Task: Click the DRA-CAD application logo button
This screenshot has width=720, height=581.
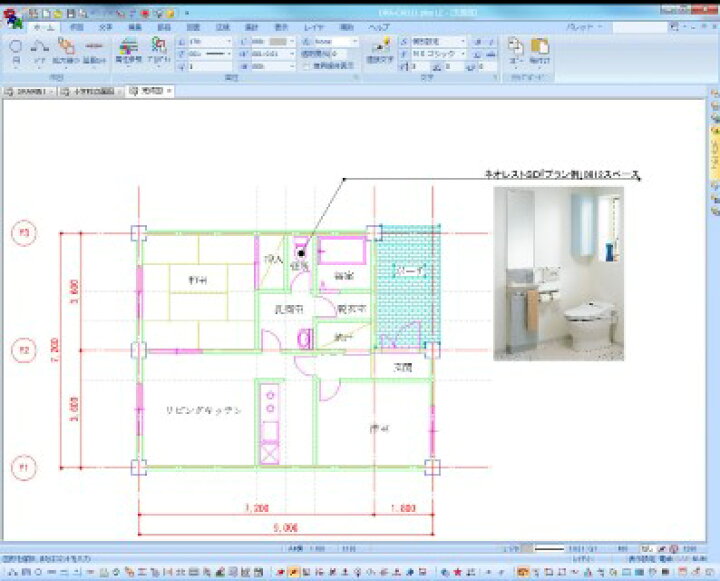Action: tap(12, 18)
